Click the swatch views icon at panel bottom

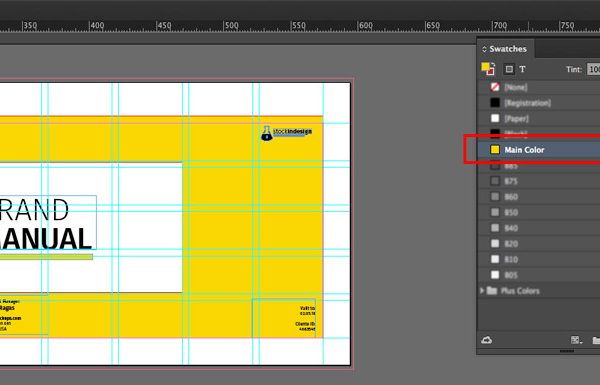point(575,340)
